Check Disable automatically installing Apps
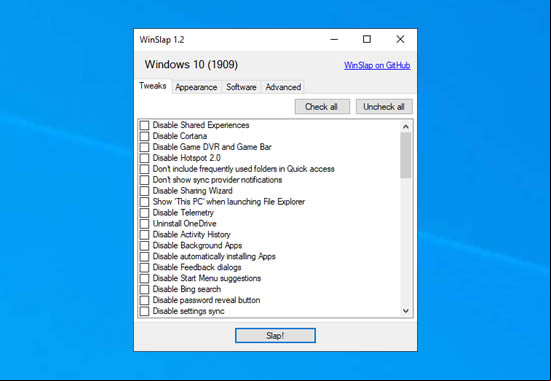This screenshot has width=551, height=381. (x=144, y=257)
